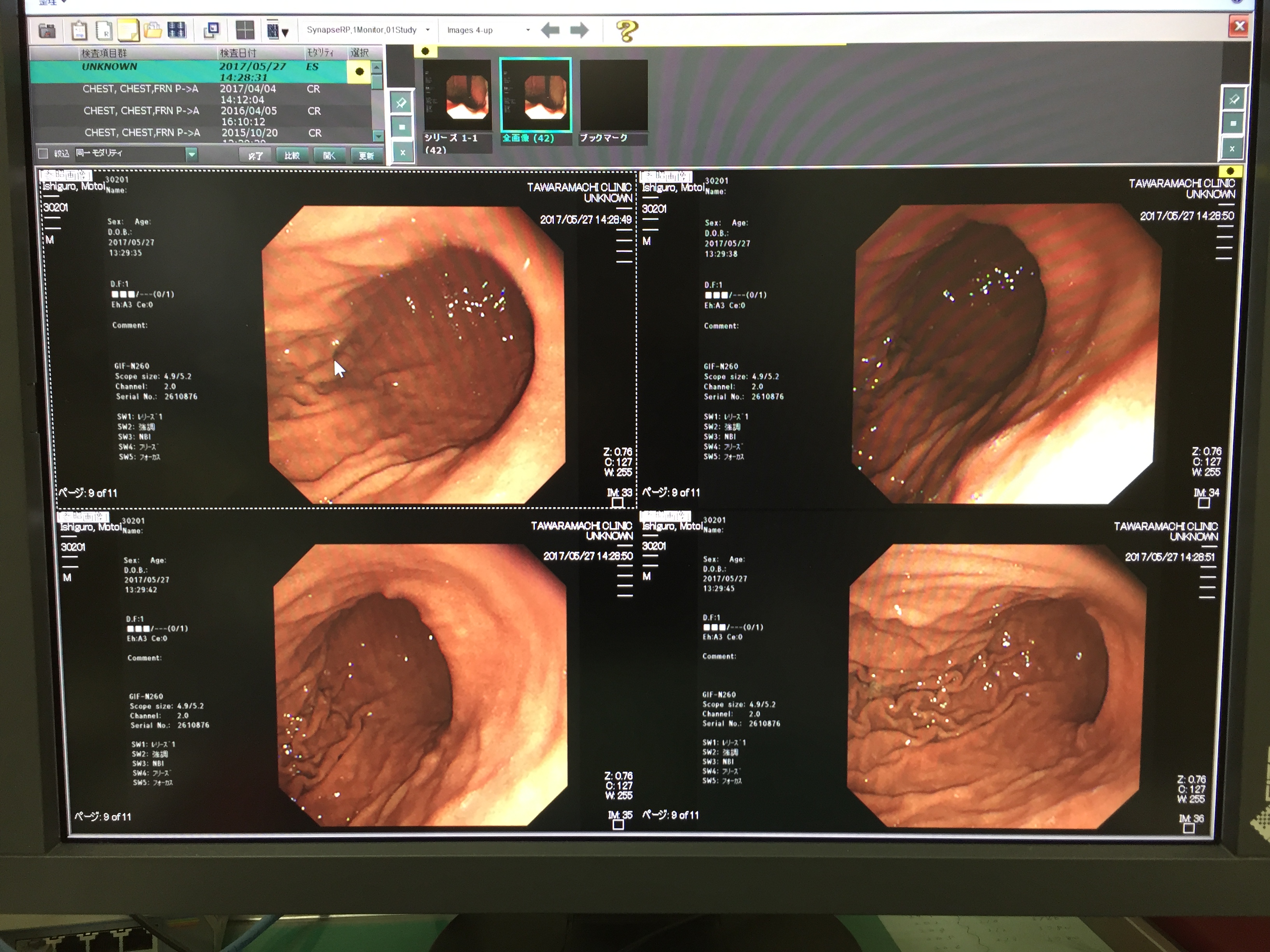Click the overlapping windows icon

point(212,30)
